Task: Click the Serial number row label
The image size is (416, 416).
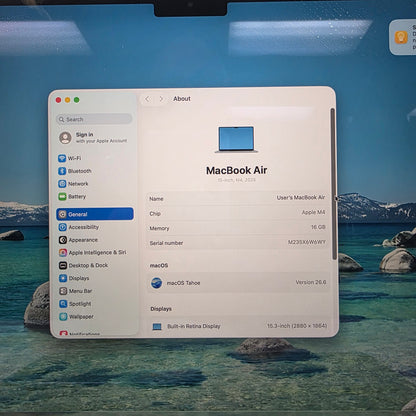Action: click(x=166, y=243)
